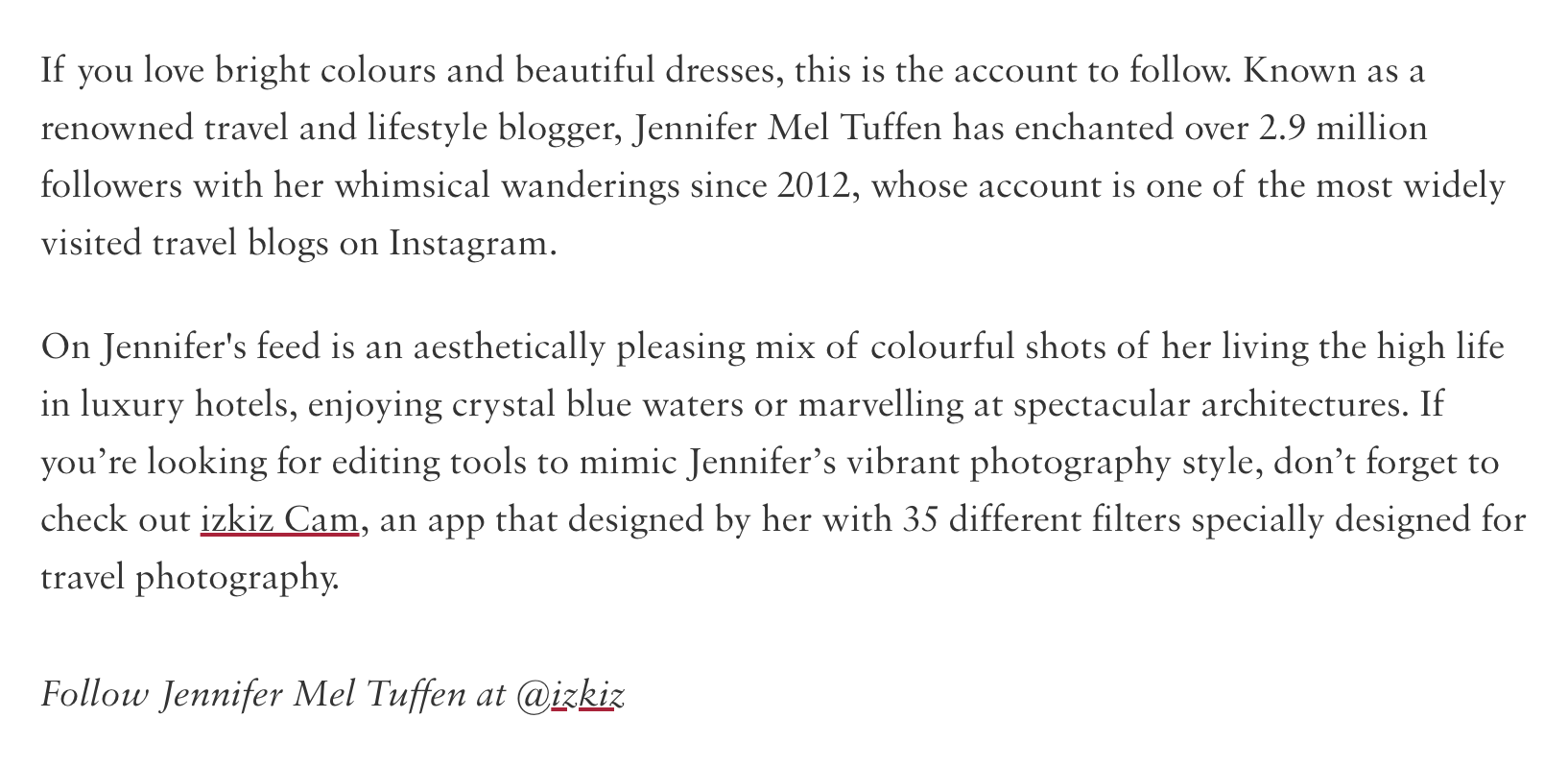Open the izkiz Cam app link
The image size is (1568, 766).
(279, 519)
